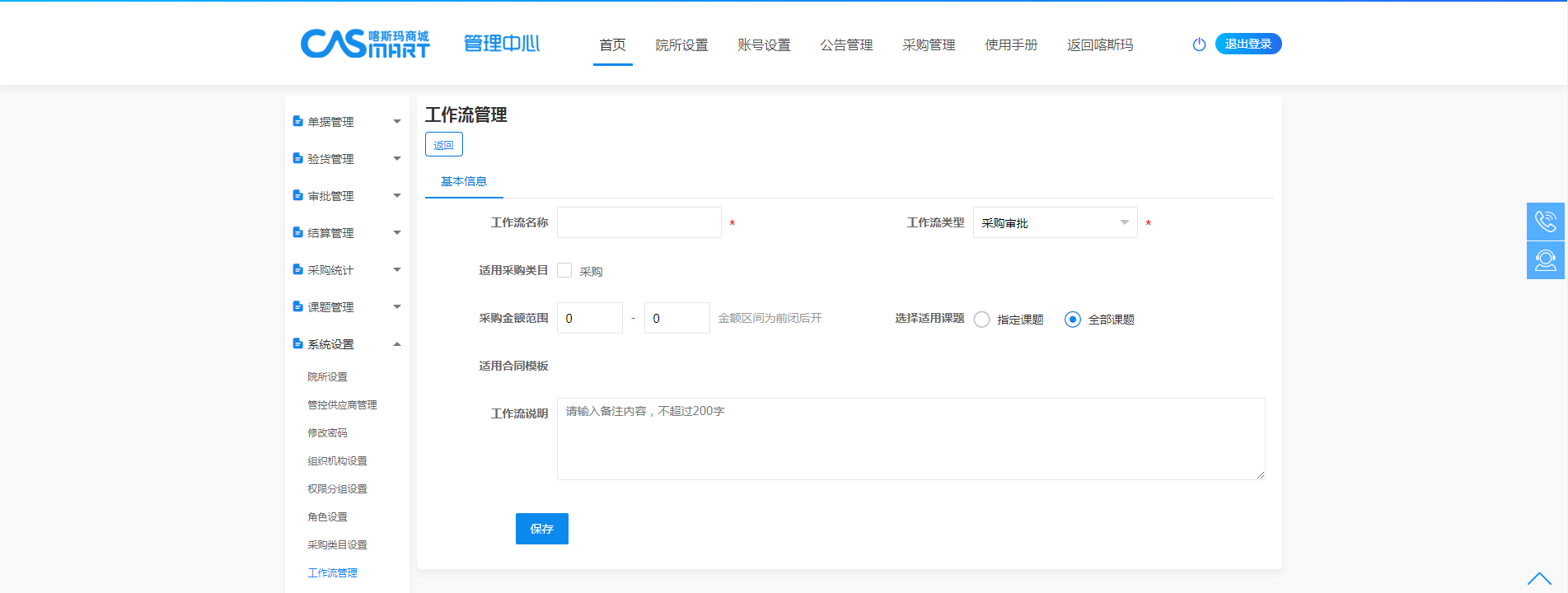Select the 全部课题 radio button
Image resolution: width=1568 pixels, height=593 pixels.
(1072, 320)
